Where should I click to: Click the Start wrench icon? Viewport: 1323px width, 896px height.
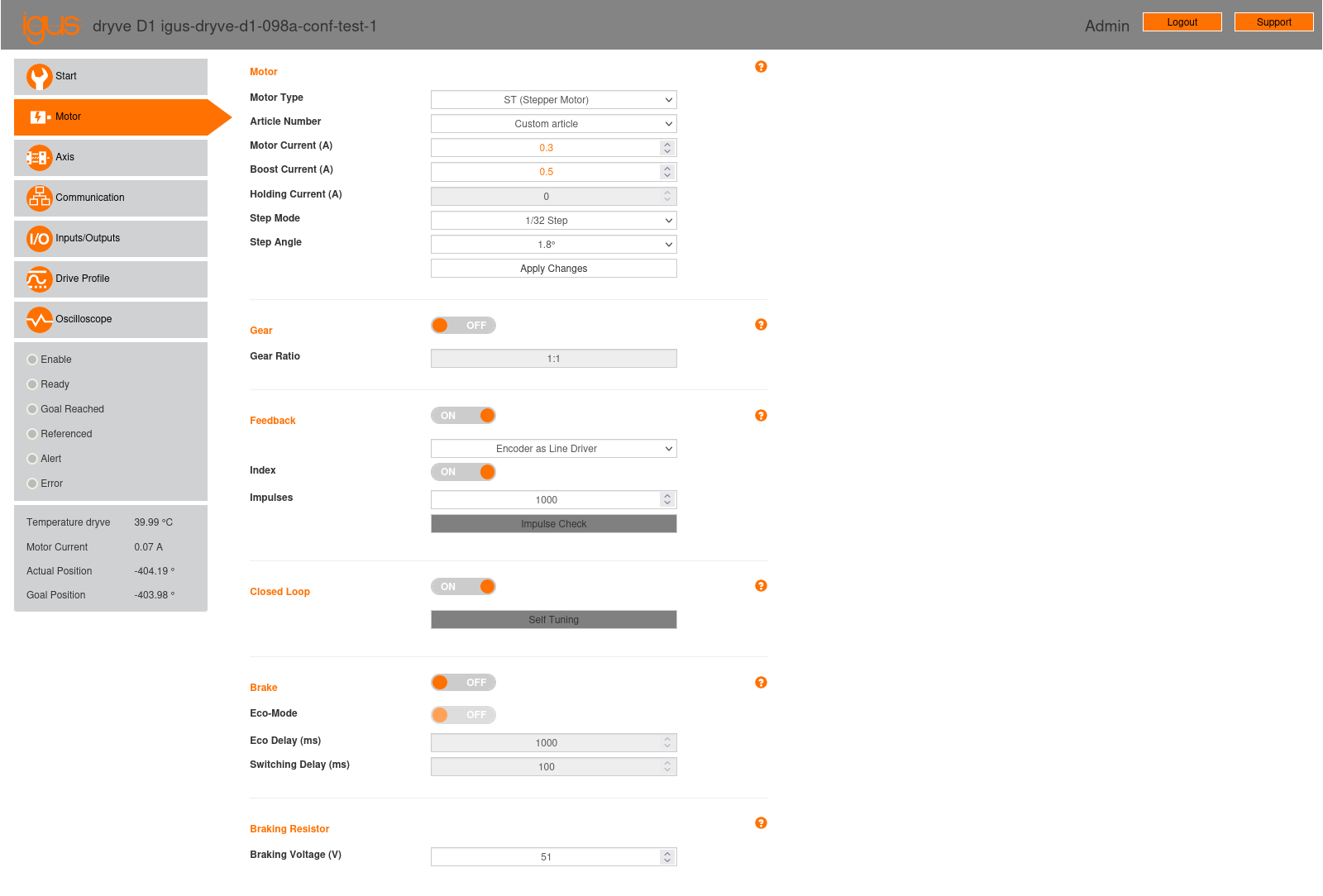39,77
